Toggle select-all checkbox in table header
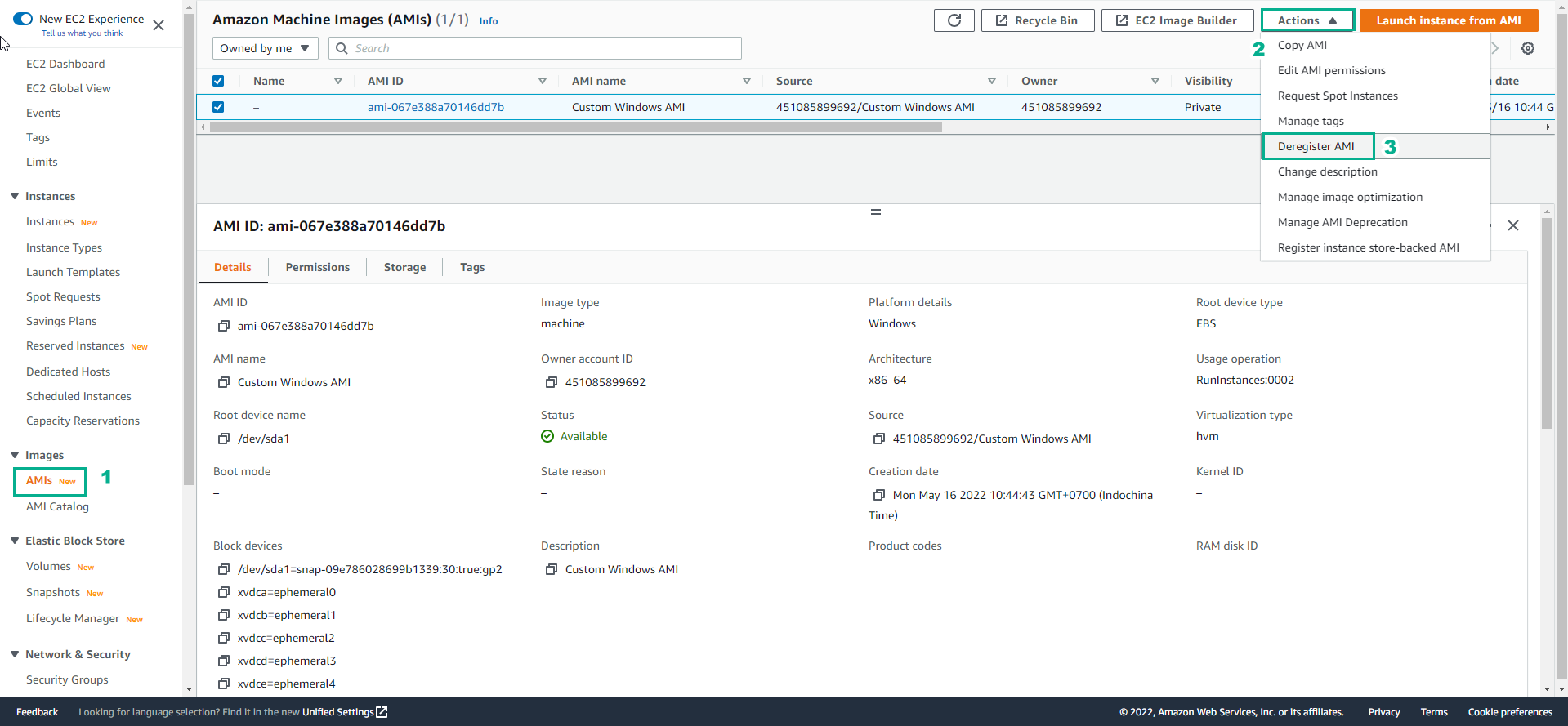Image resolution: width=1568 pixels, height=726 pixels. 218,81
